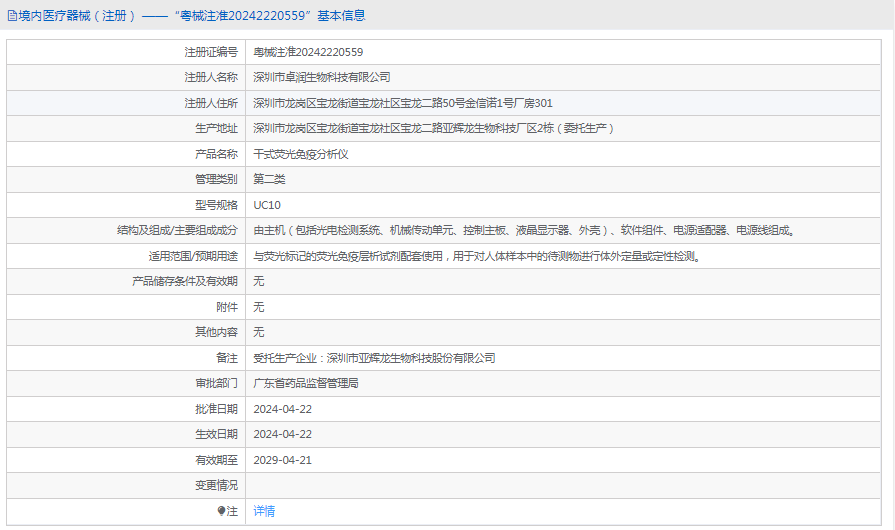The image size is (895, 530).
Task: Click the 其他内容 label
Action: (x=216, y=332)
